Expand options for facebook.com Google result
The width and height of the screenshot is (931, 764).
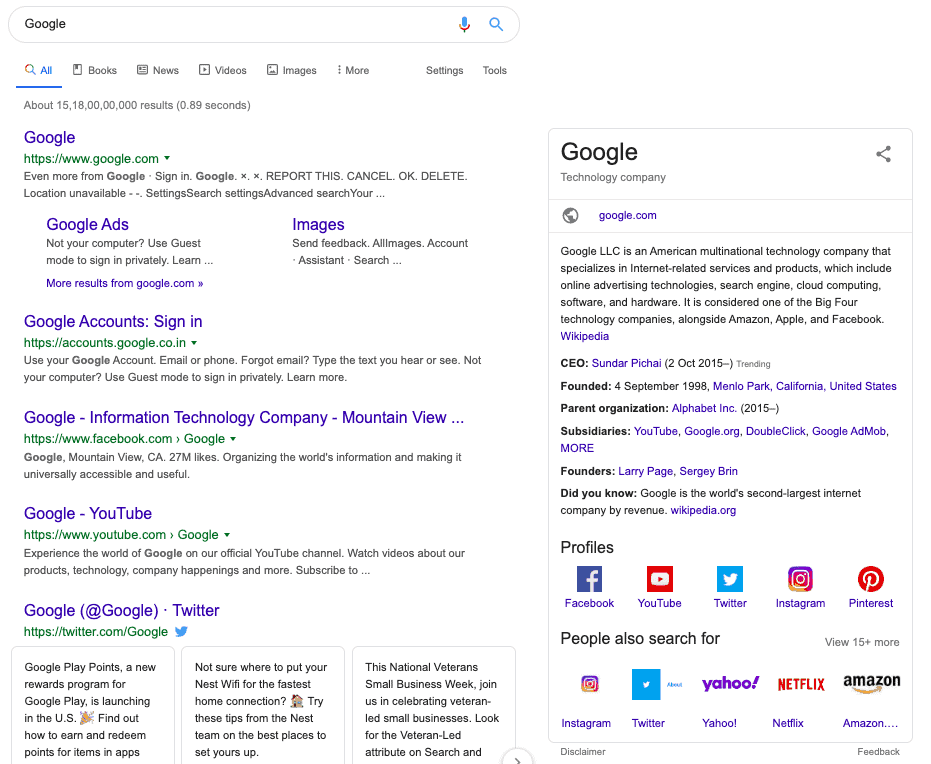pos(233,439)
